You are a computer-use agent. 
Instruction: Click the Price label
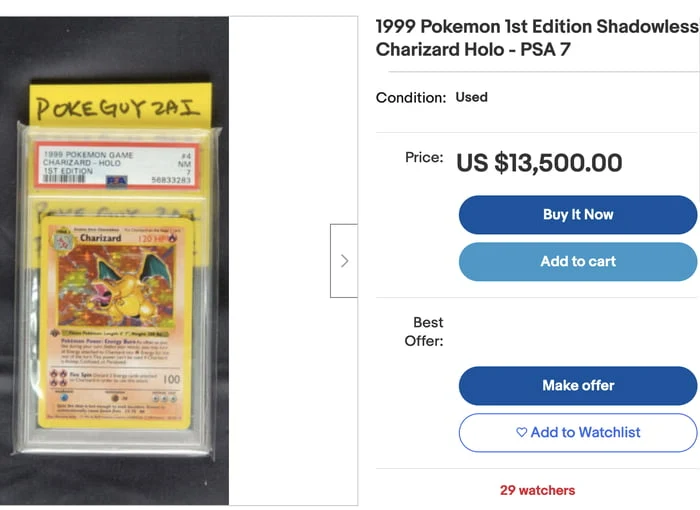424,158
